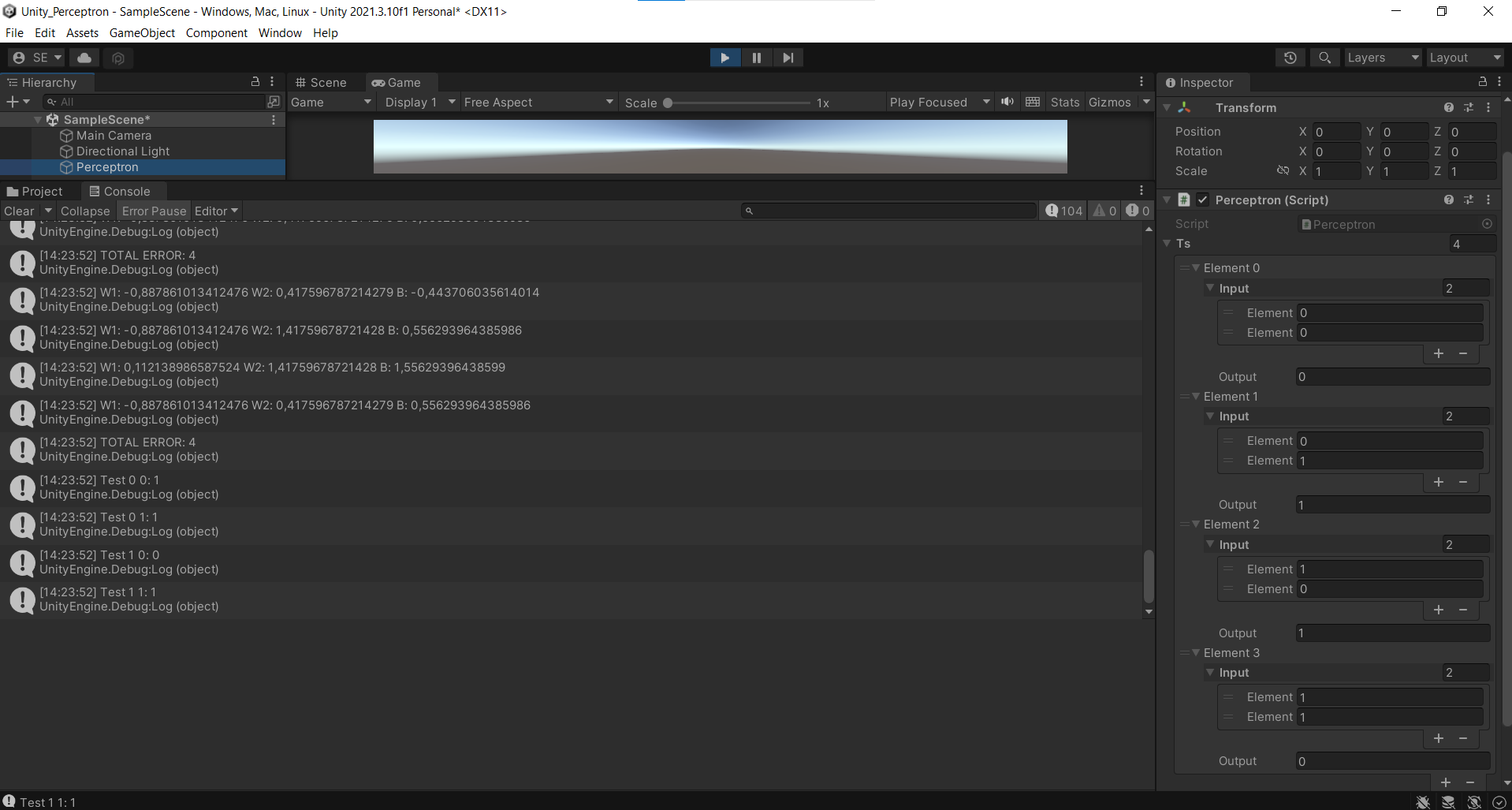Viewport: 1512px width, 810px height.
Task: Click the Console search field
Action: pos(889,211)
